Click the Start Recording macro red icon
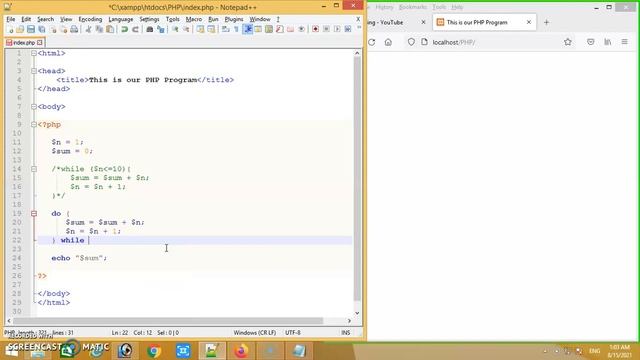 316,29
